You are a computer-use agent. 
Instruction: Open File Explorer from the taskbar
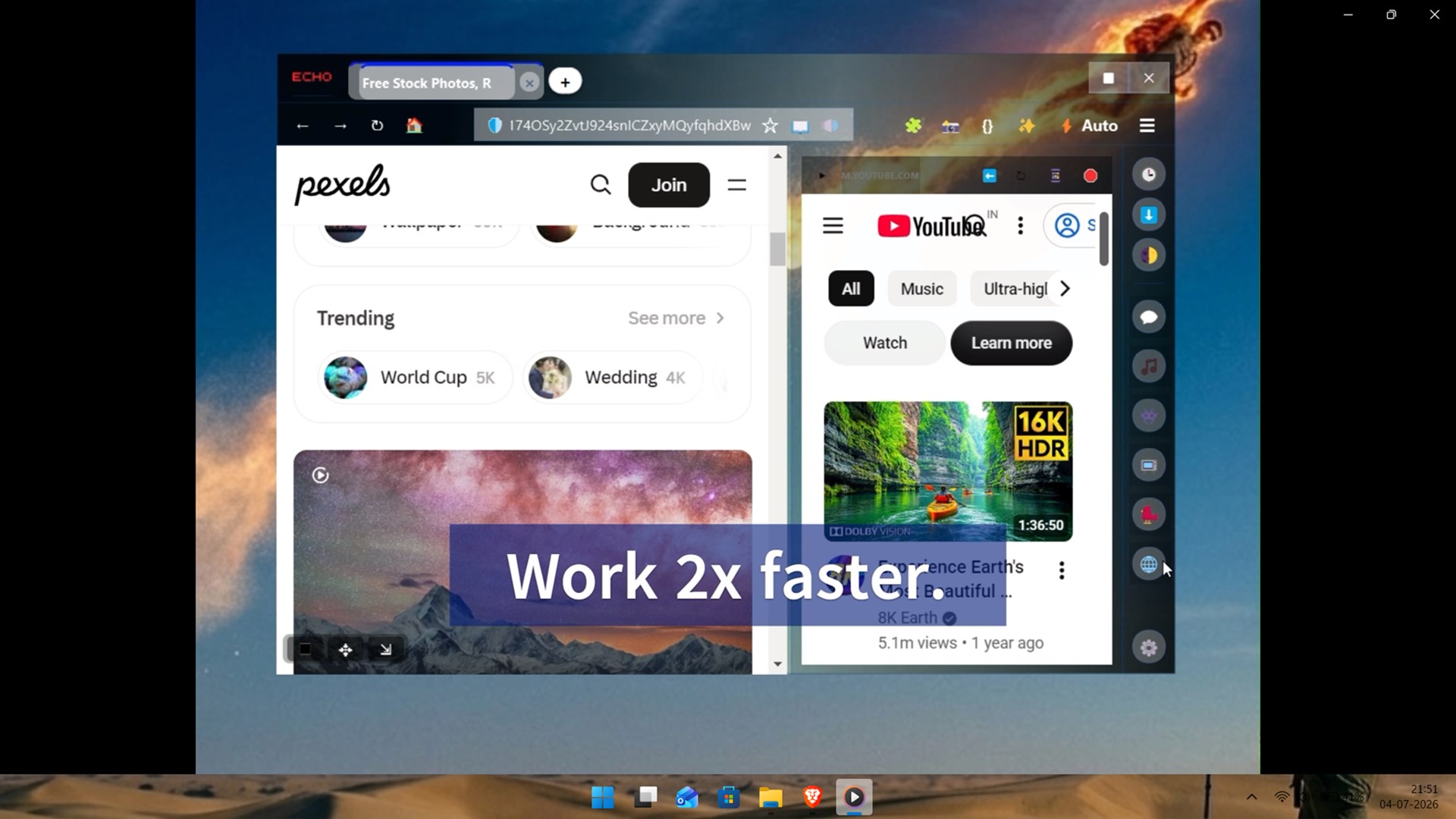pos(770,797)
